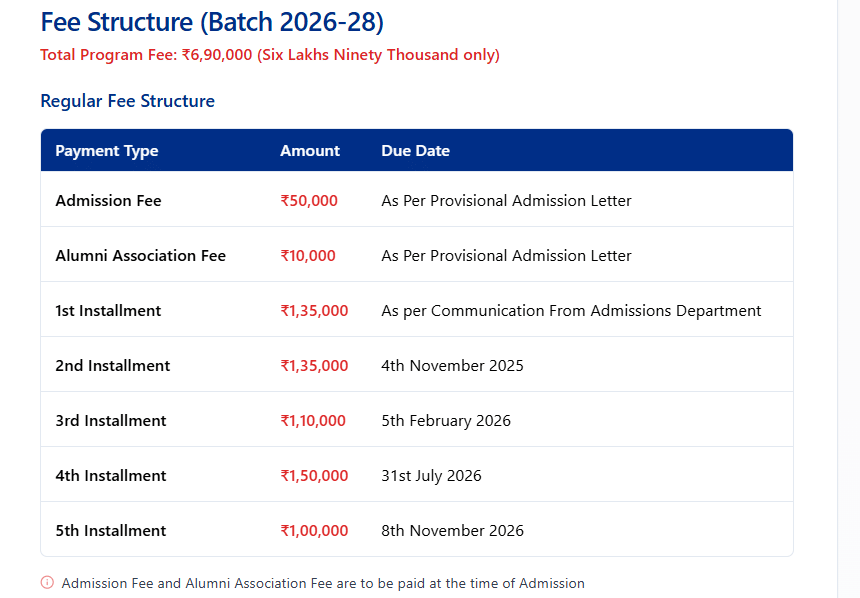Click the 4th November 2025 due date
Image resolution: width=860 pixels, height=598 pixels.
tap(452, 366)
